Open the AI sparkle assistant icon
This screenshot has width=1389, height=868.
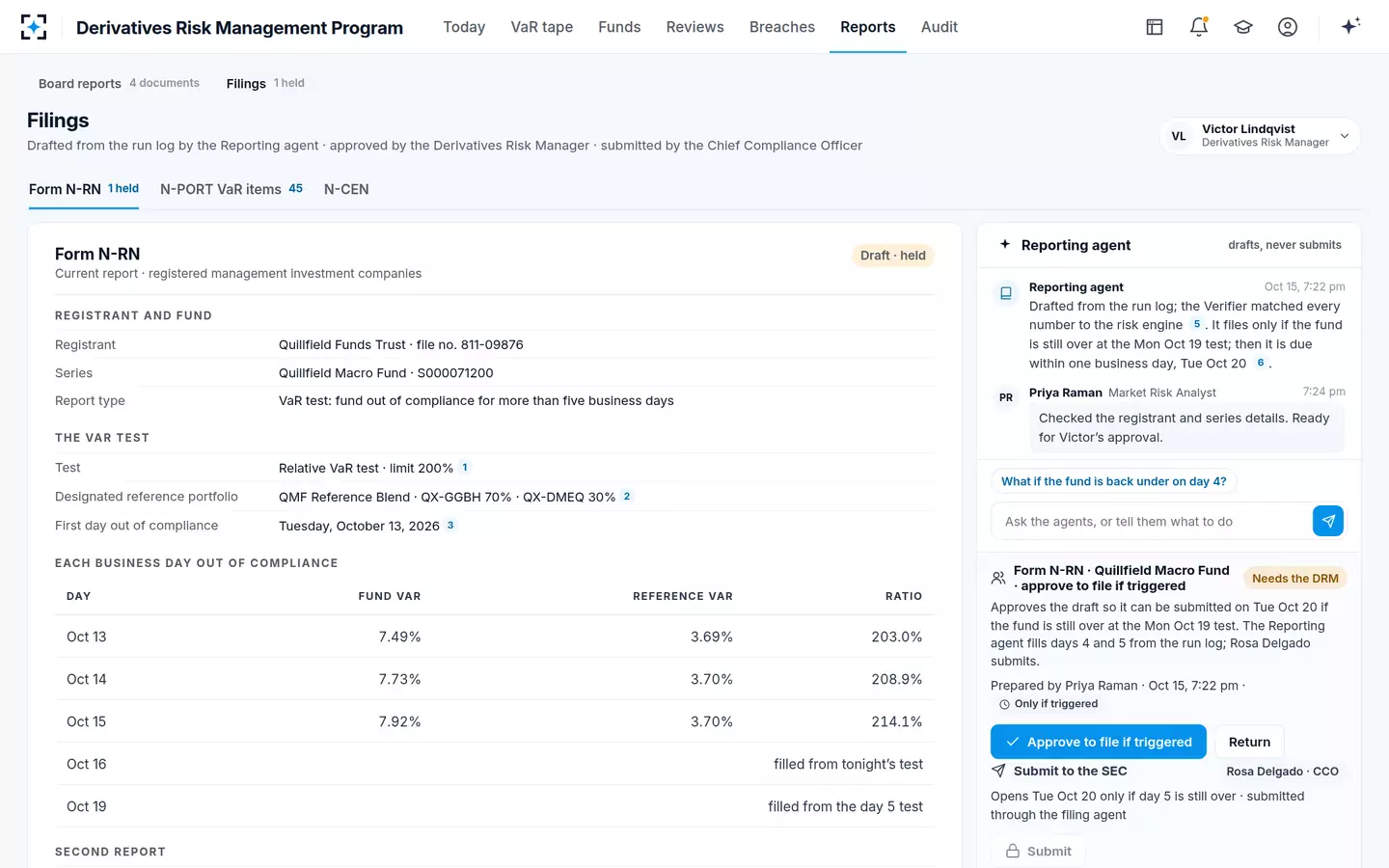pyautogui.click(x=1350, y=26)
